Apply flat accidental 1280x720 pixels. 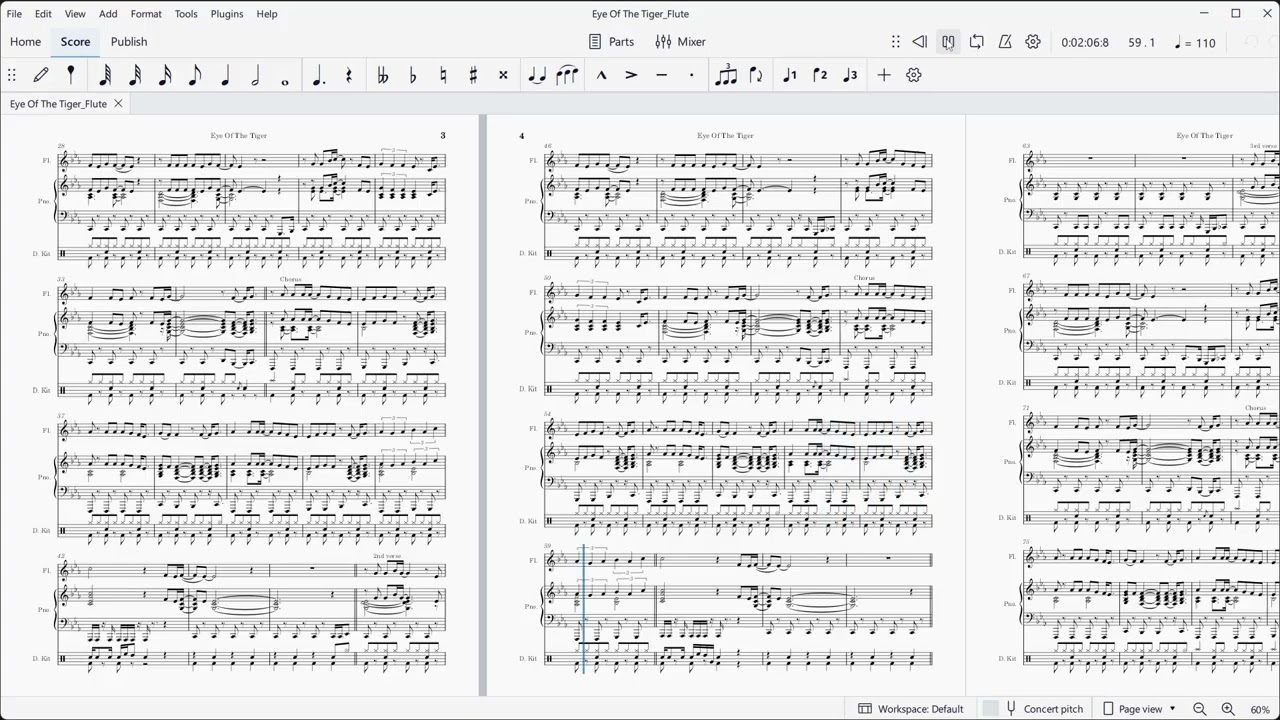point(413,75)
